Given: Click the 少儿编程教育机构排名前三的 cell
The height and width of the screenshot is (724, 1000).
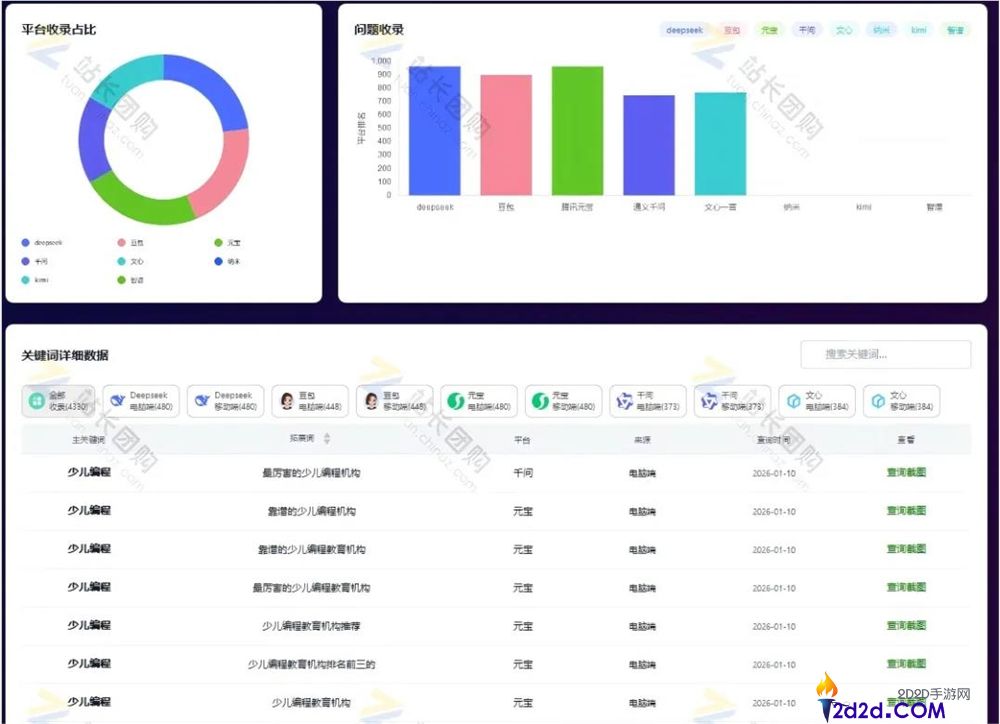Looking at the screenshot, I should (x=311, y=664).
